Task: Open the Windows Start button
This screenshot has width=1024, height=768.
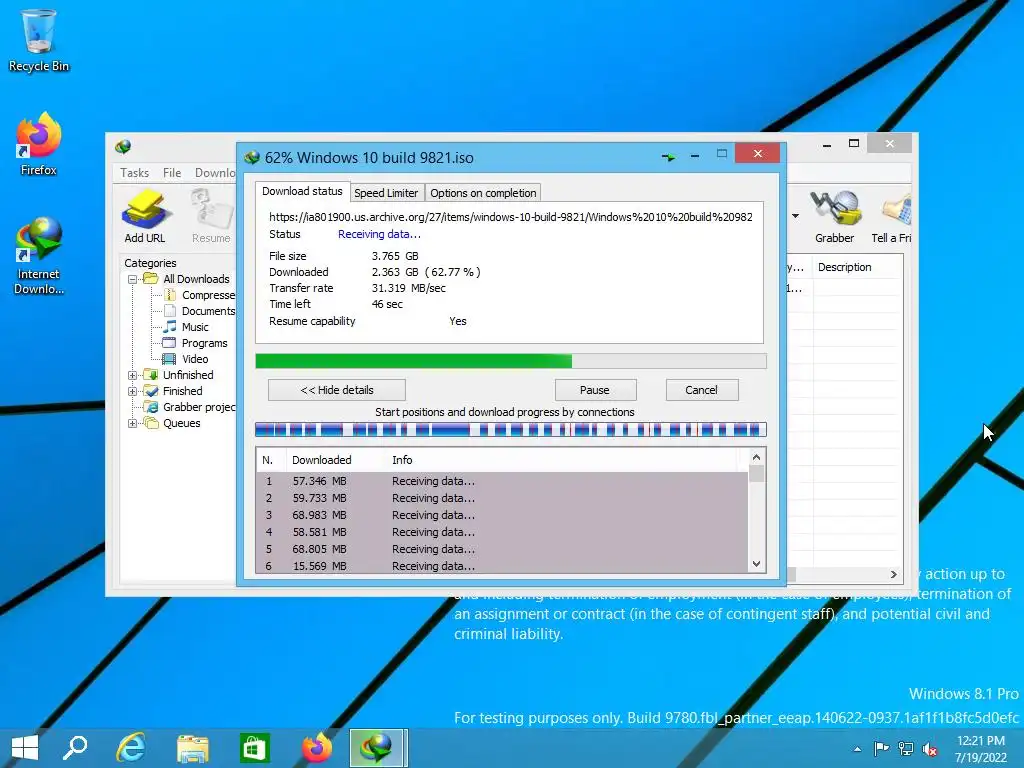Action: (25, 748)
